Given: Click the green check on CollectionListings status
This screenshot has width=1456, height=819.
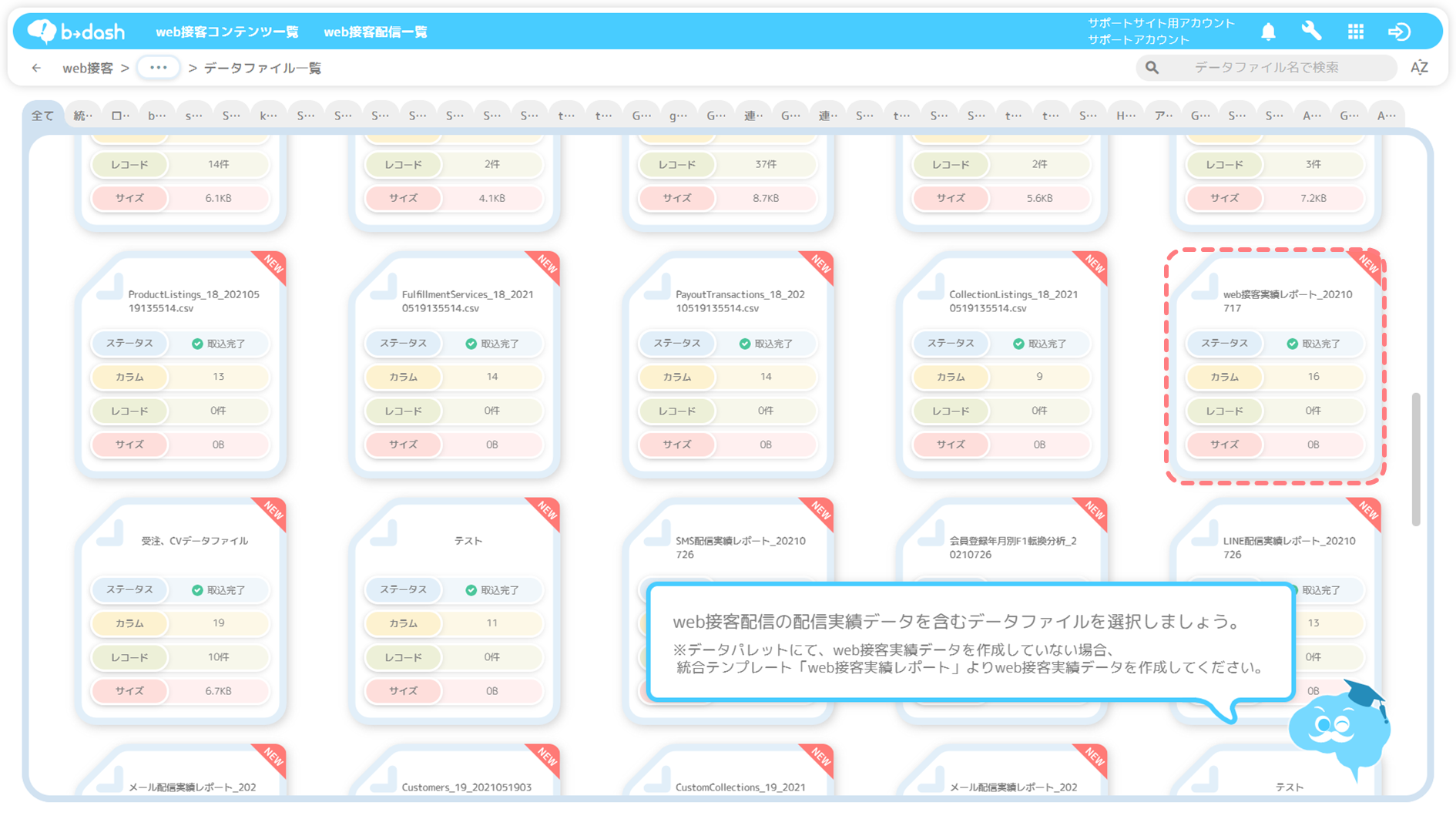Looking at the screenshot, I should (1018, 344).
